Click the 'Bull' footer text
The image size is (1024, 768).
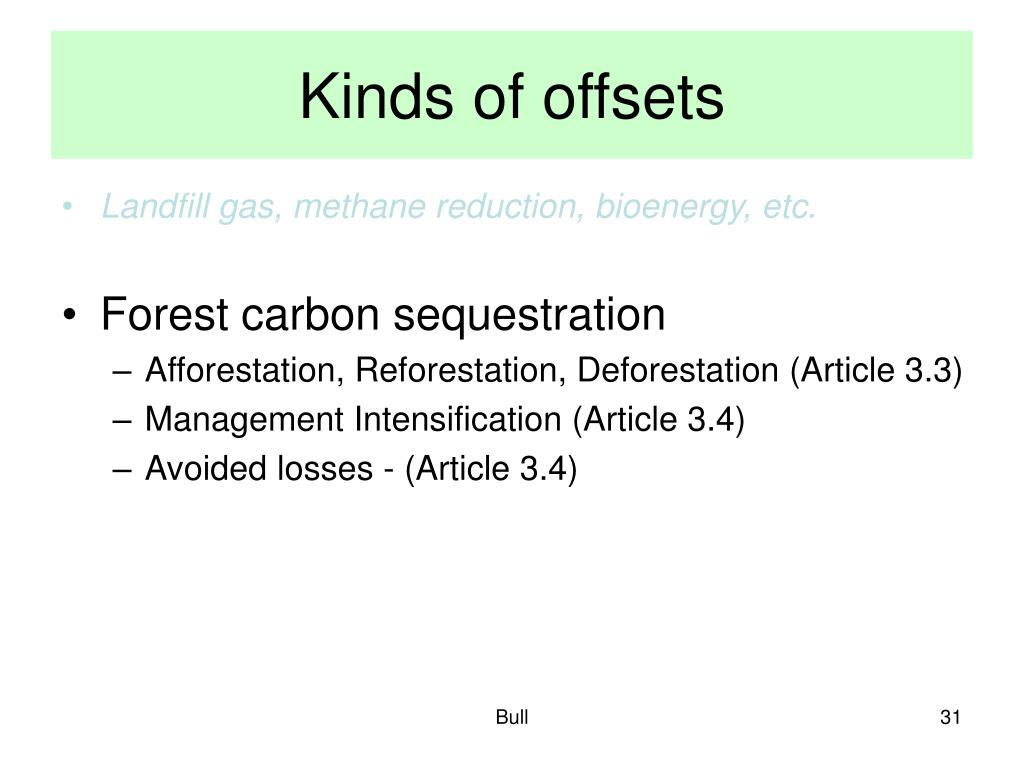(x=512, y=717)
